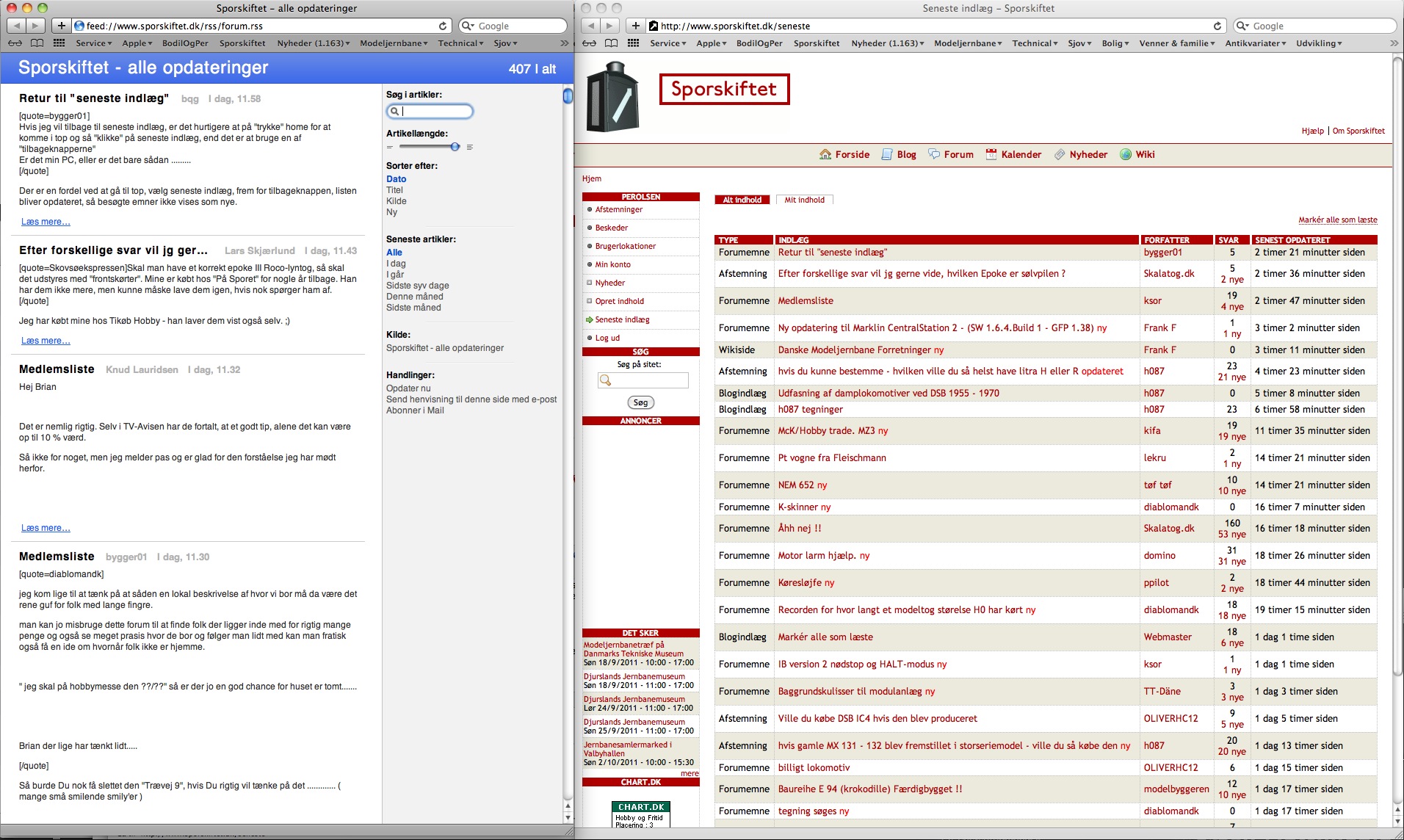
Task: Click the Wiki globe icon
Action: (x=1126, y=154)
